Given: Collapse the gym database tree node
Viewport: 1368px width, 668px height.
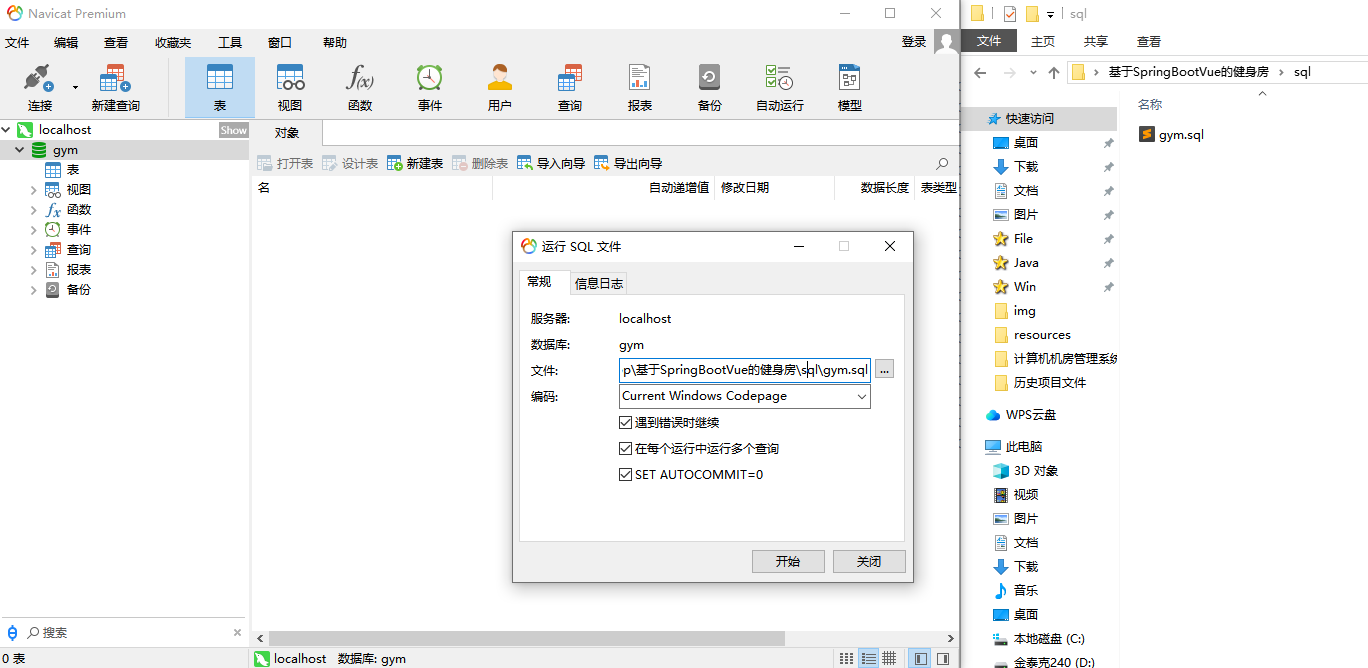Looking at the screenshot, I should tap(19, 150).
